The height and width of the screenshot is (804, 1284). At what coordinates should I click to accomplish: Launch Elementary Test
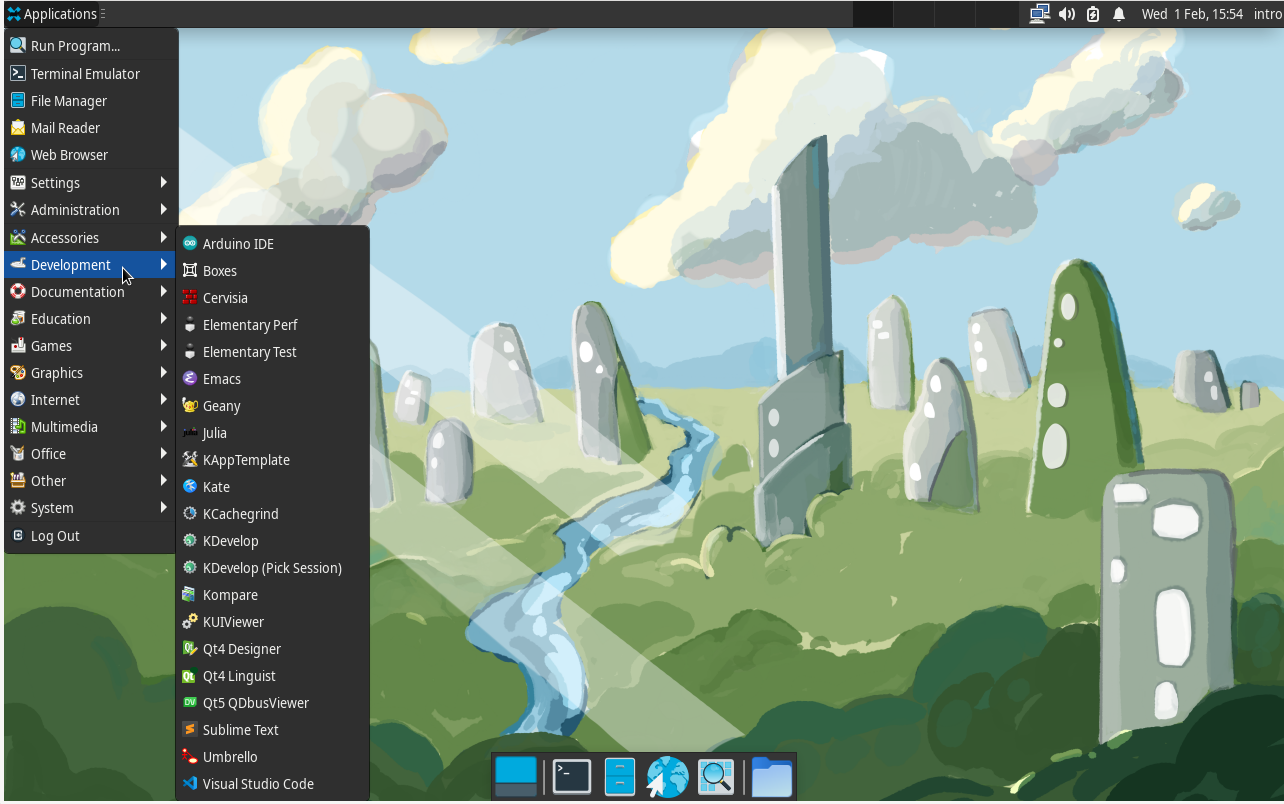tap(272, 352)
